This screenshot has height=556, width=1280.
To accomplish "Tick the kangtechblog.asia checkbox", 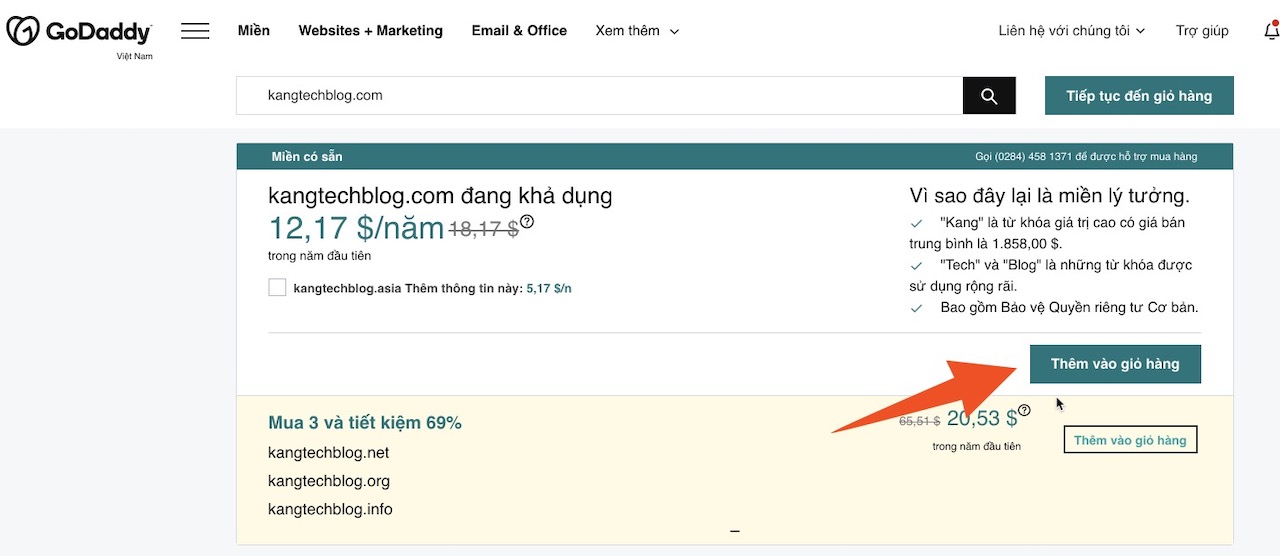I will click(x=277, y=288).
